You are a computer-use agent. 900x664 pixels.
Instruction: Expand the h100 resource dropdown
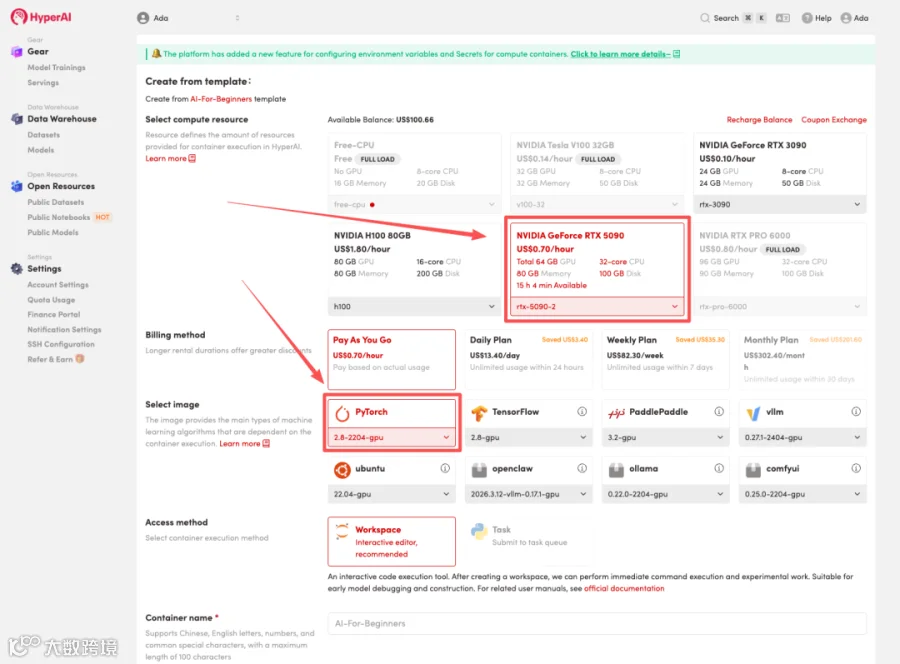(x=414, y=306)
